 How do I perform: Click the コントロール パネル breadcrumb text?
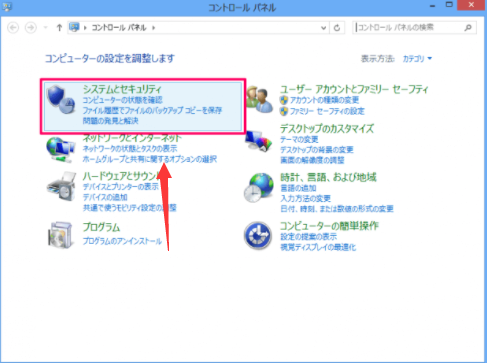119,28
